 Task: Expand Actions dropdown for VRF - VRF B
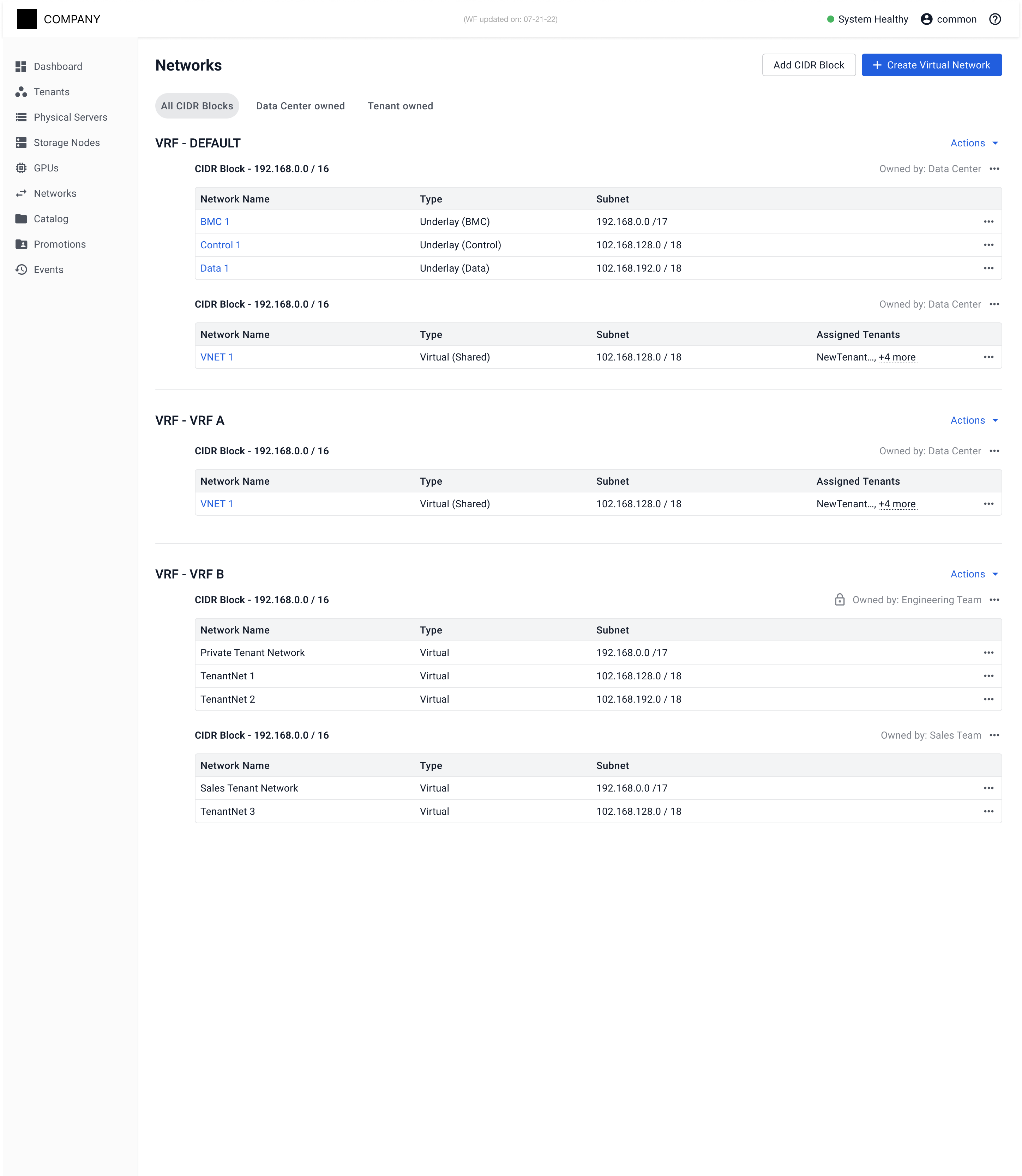(974, 574)
